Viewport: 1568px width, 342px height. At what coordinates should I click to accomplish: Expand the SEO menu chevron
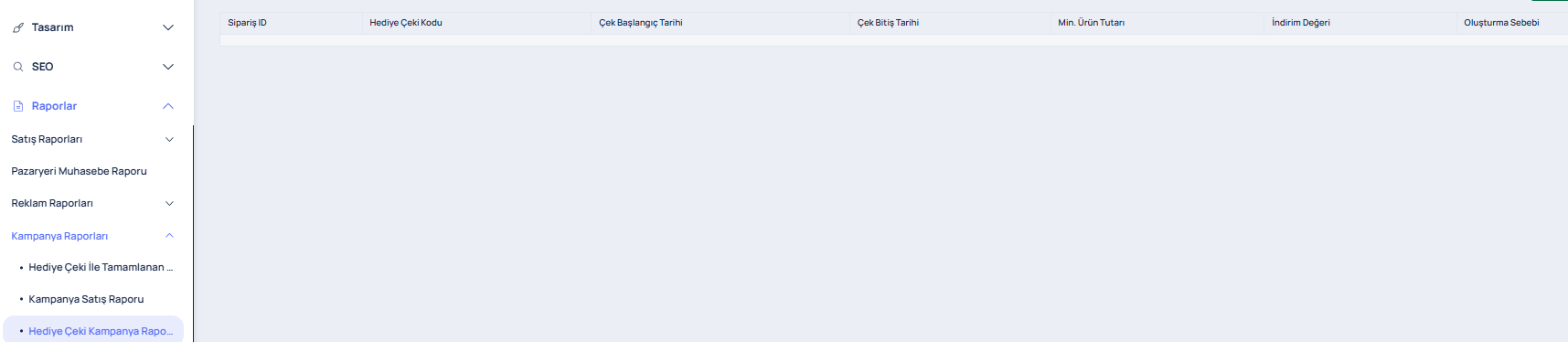[x=168, y=67]
